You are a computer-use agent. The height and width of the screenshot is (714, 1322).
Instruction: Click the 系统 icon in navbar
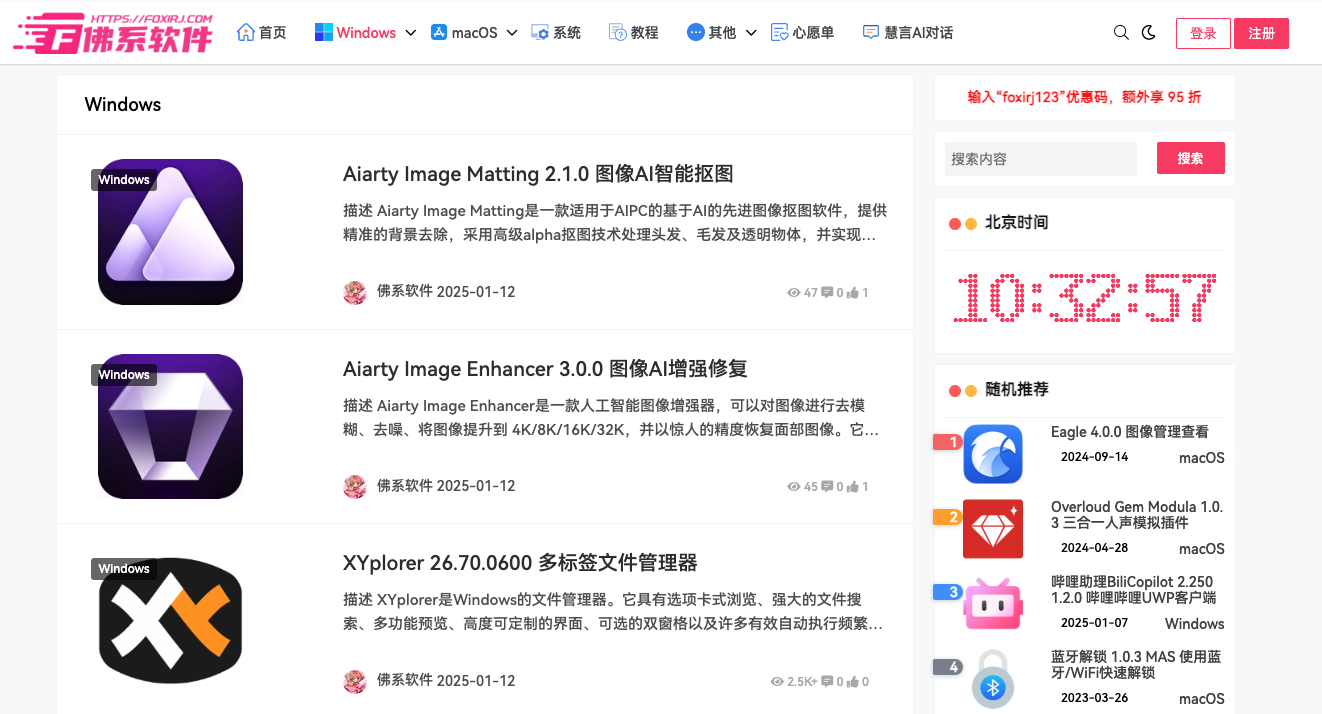click(x=540, y=32)
